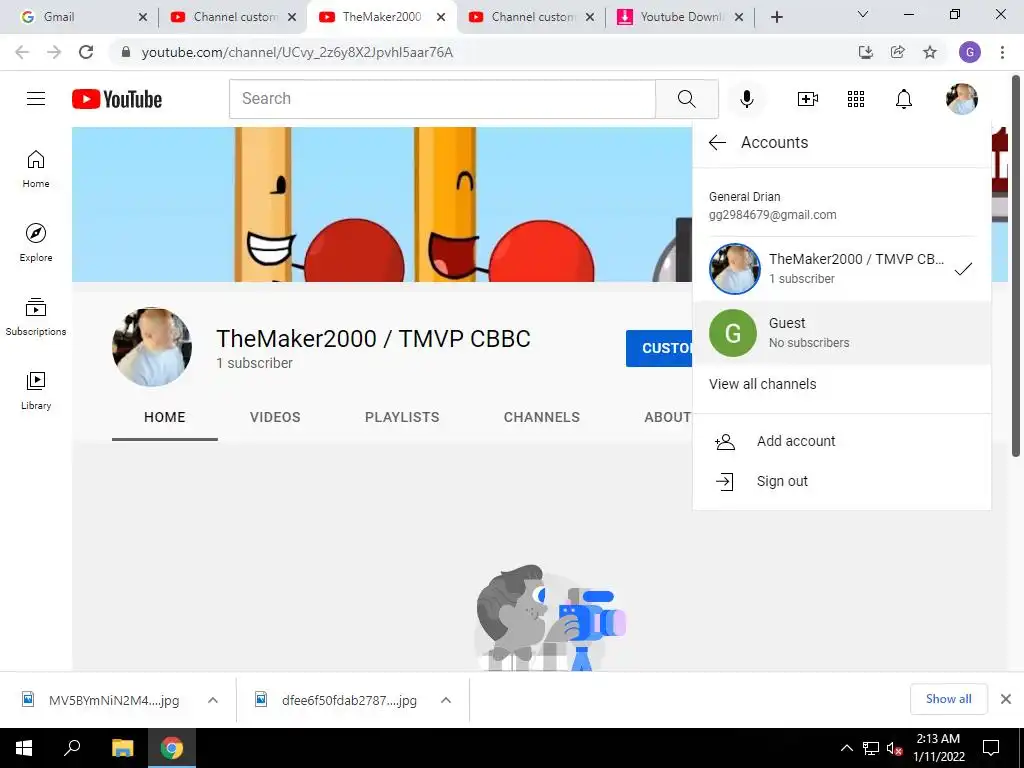Open the VIDEOS channel tab
The width and height of the screenshot is (1024, 768).
coord(275,417)
